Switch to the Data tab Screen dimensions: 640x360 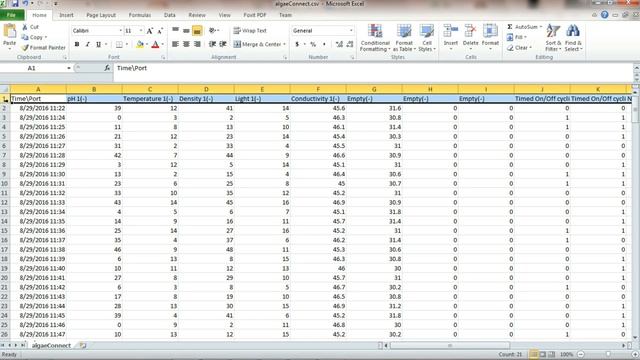click(x=169, y=15)
